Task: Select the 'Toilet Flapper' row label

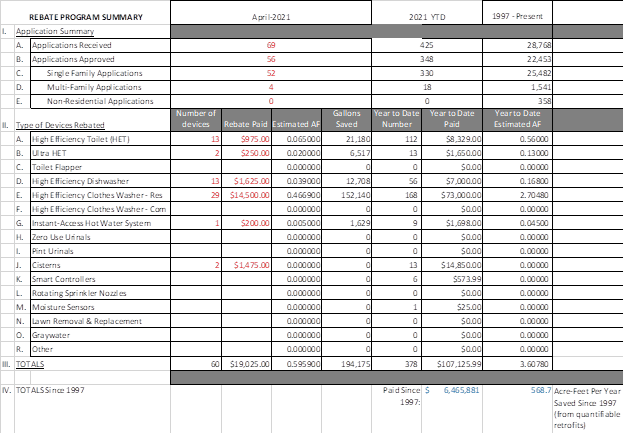Action: tap(57, 167)
